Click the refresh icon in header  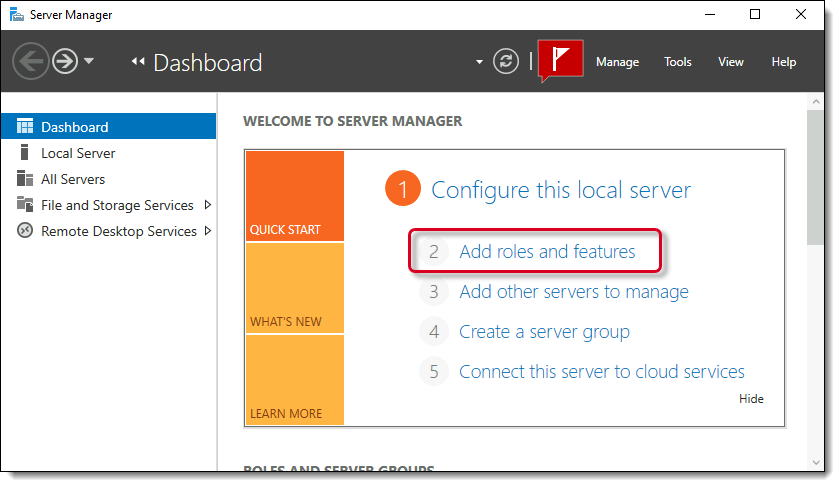click(507, 62)
